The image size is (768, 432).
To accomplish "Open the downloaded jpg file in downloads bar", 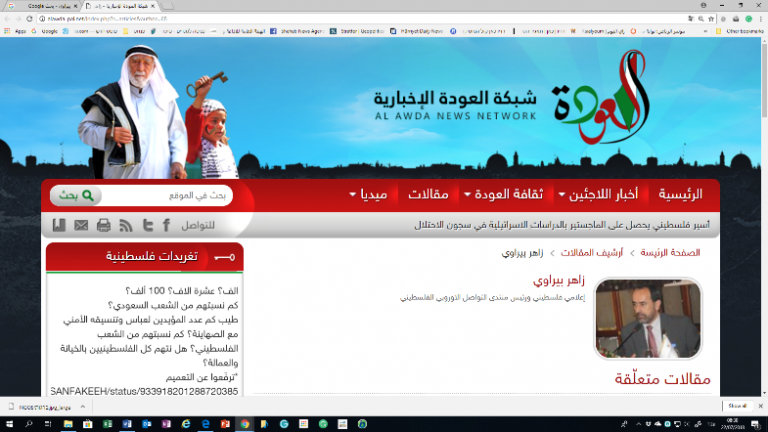I will (x=40, y=407).
